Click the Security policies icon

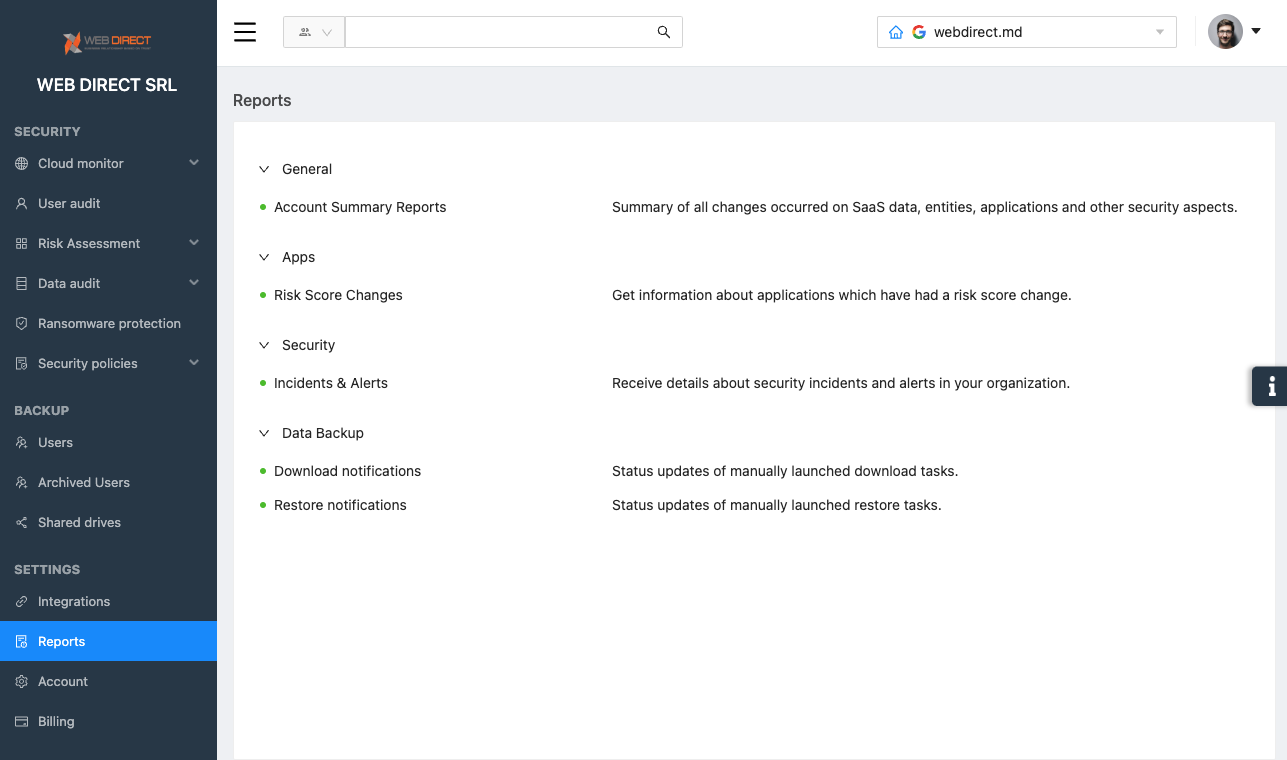(22, 363)
